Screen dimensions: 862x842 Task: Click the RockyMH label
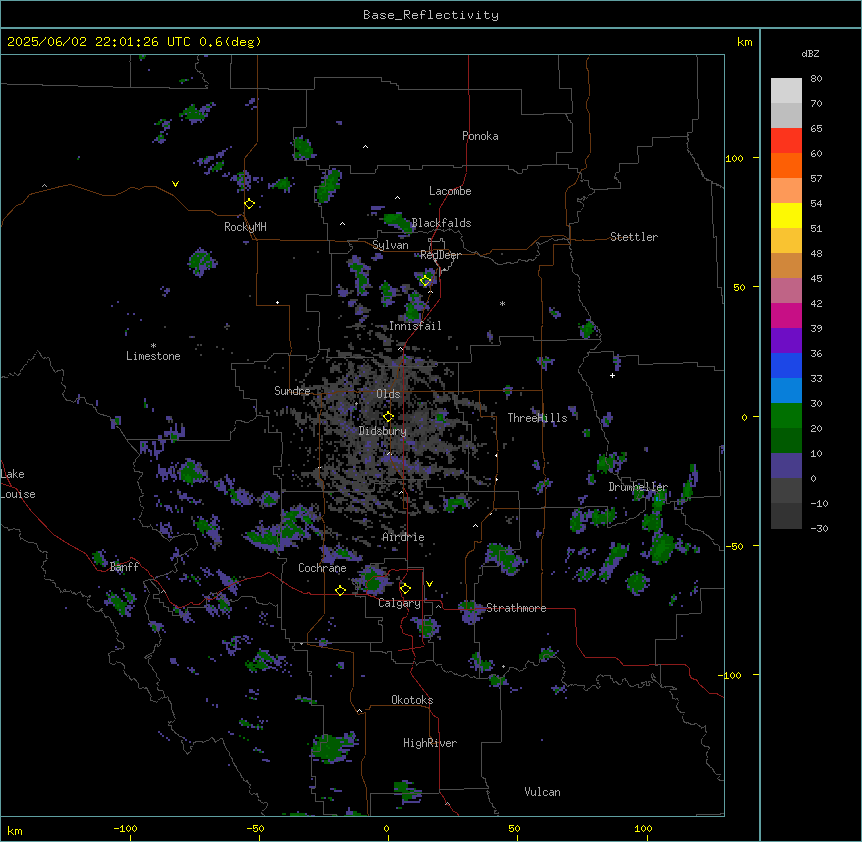245,227
